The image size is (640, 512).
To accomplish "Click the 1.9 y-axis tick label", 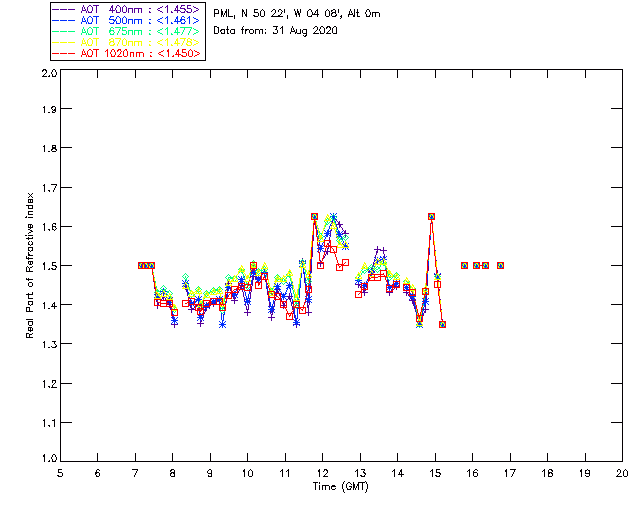I will (x=49, y=109).
